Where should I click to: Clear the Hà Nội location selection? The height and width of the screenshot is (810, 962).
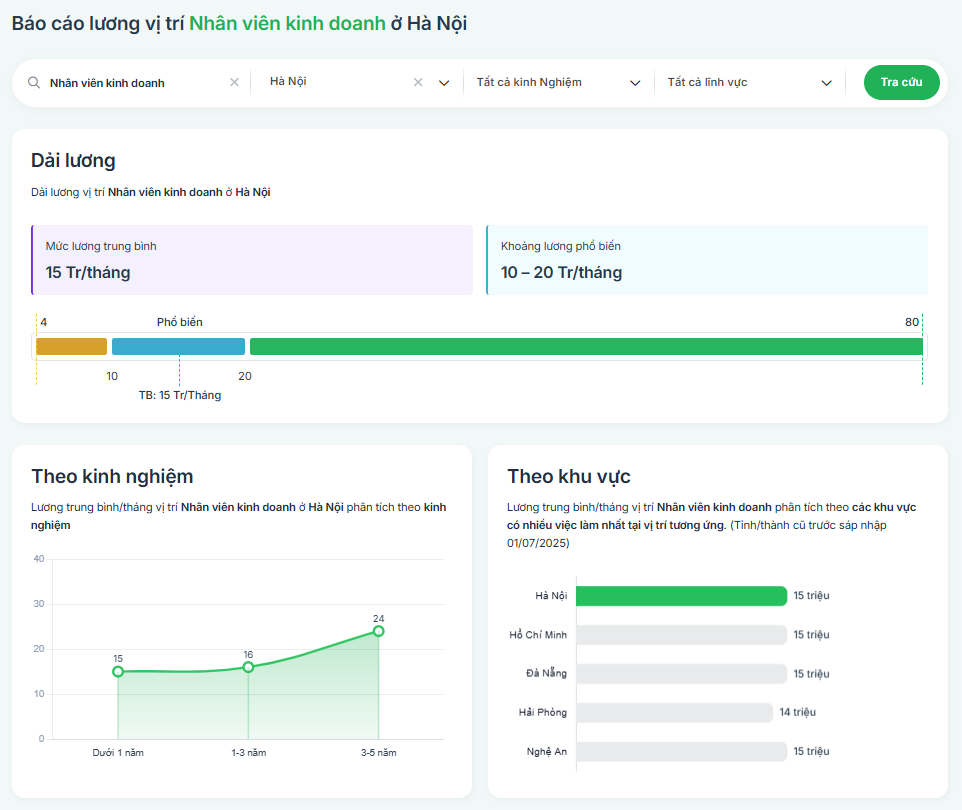(418, 82)
